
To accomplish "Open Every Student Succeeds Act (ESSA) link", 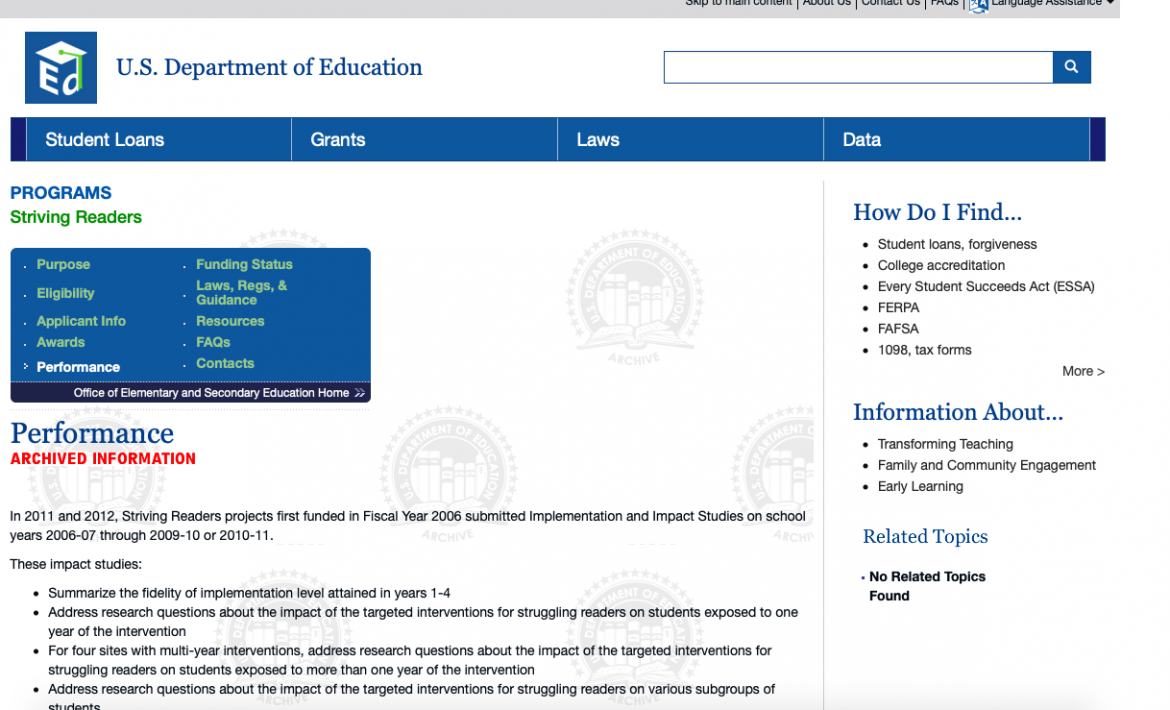I will (x=986, y=286).
